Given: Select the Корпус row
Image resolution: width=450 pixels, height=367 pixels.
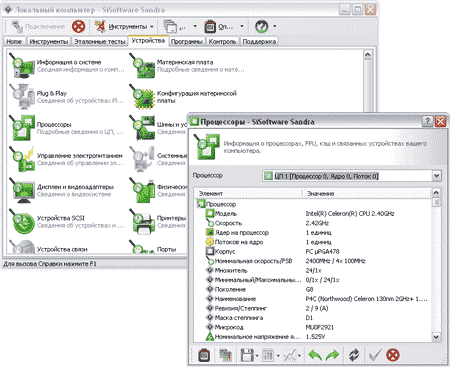Looking at the screenshot, I should tap(313, 251).
